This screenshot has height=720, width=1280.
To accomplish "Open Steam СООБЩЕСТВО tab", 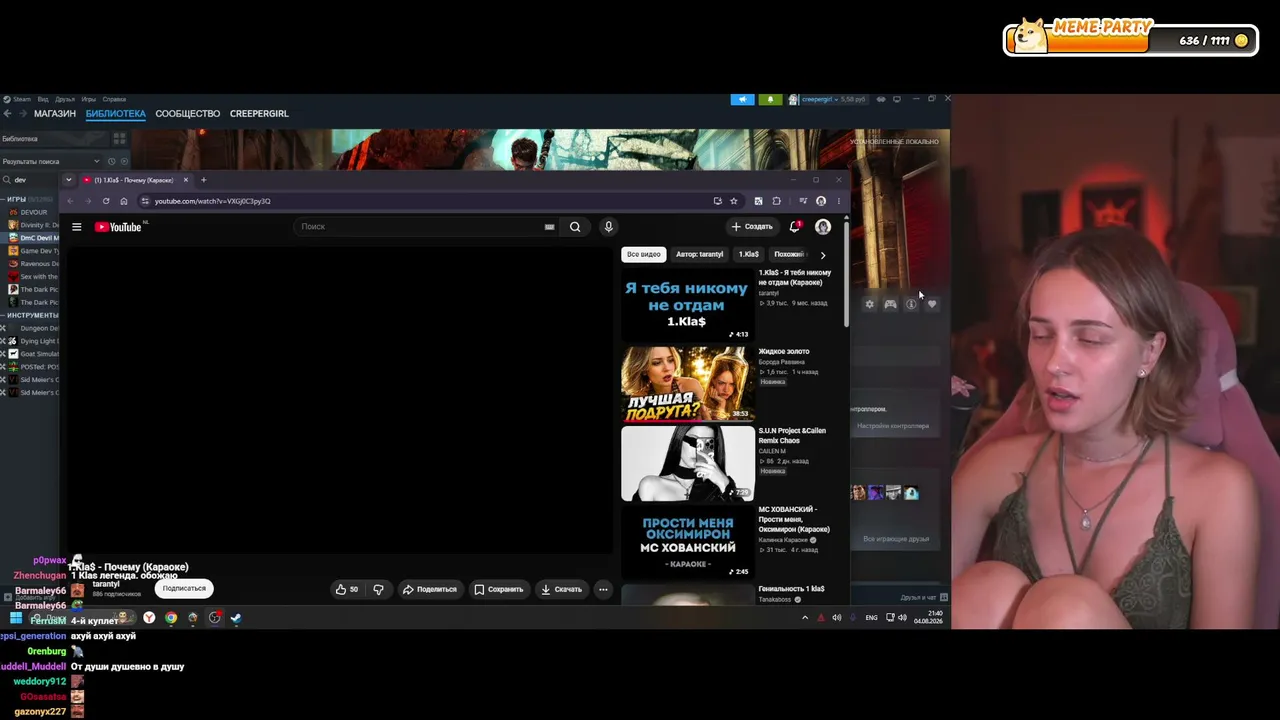I will 187,114.
